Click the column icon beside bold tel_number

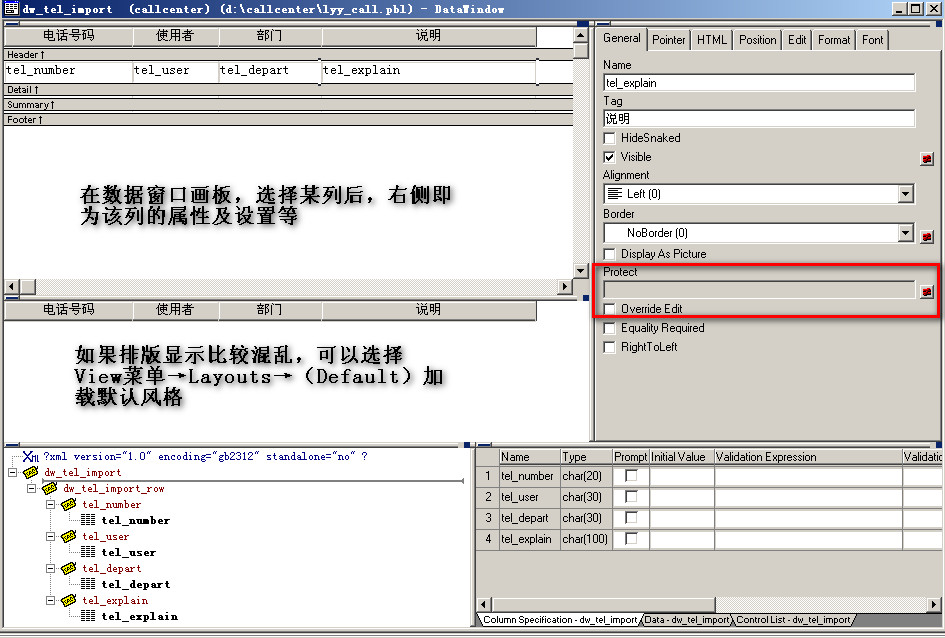pos(88,520)
